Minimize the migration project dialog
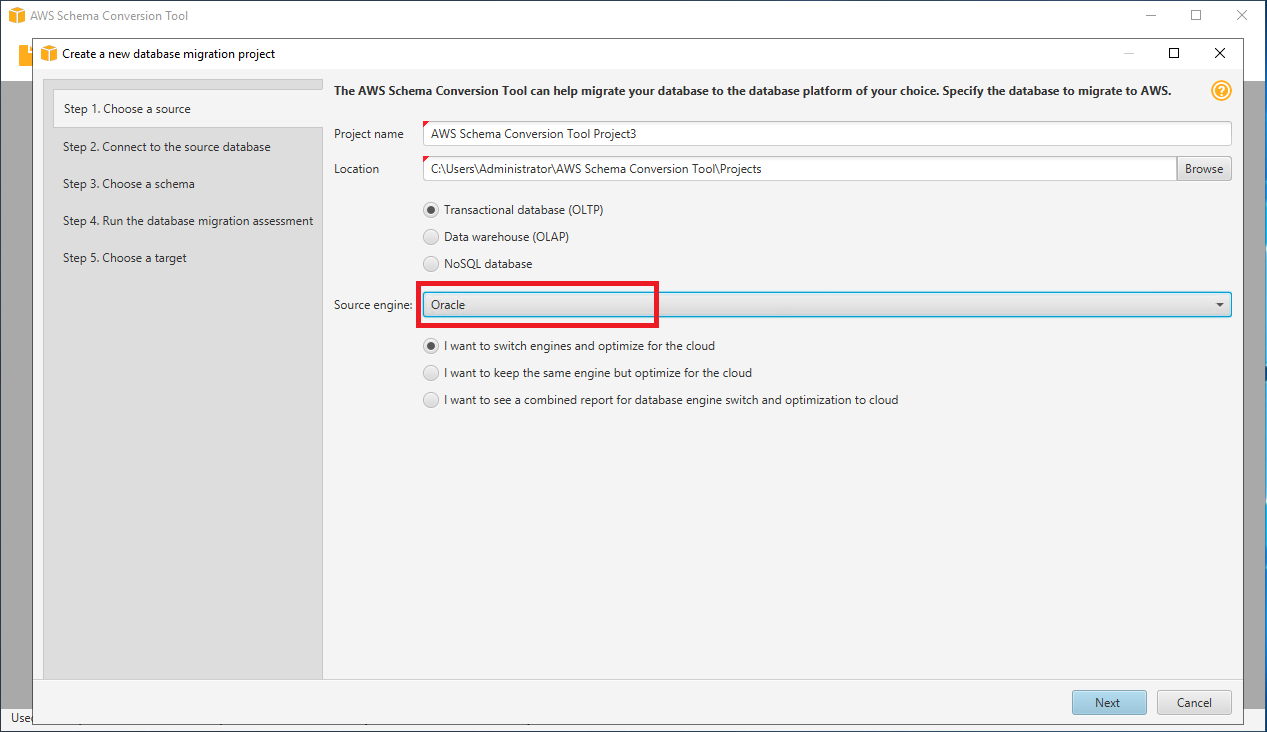1267x732 pixels. 1128,53
